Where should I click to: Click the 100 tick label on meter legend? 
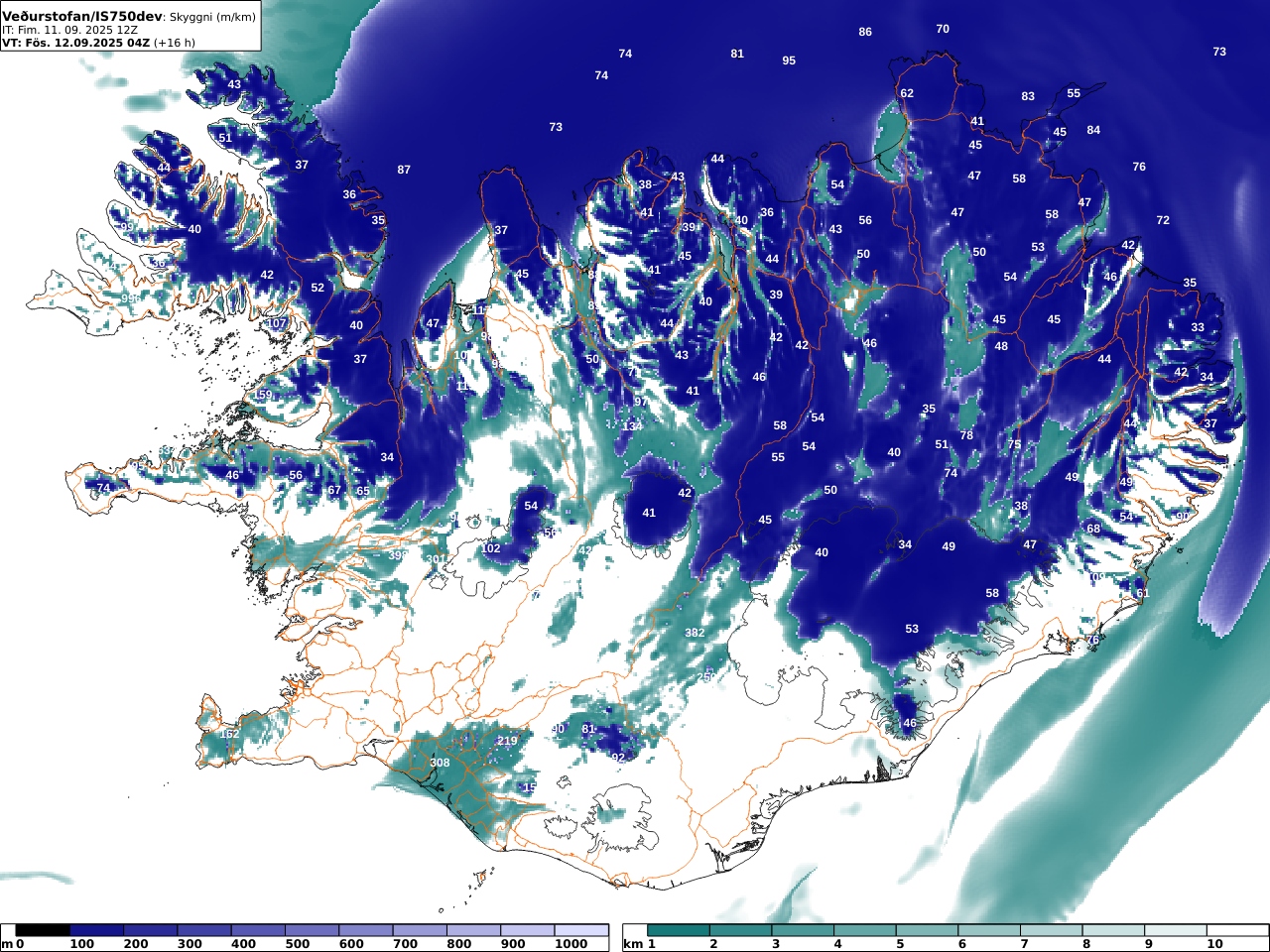[x=82, y=944]
